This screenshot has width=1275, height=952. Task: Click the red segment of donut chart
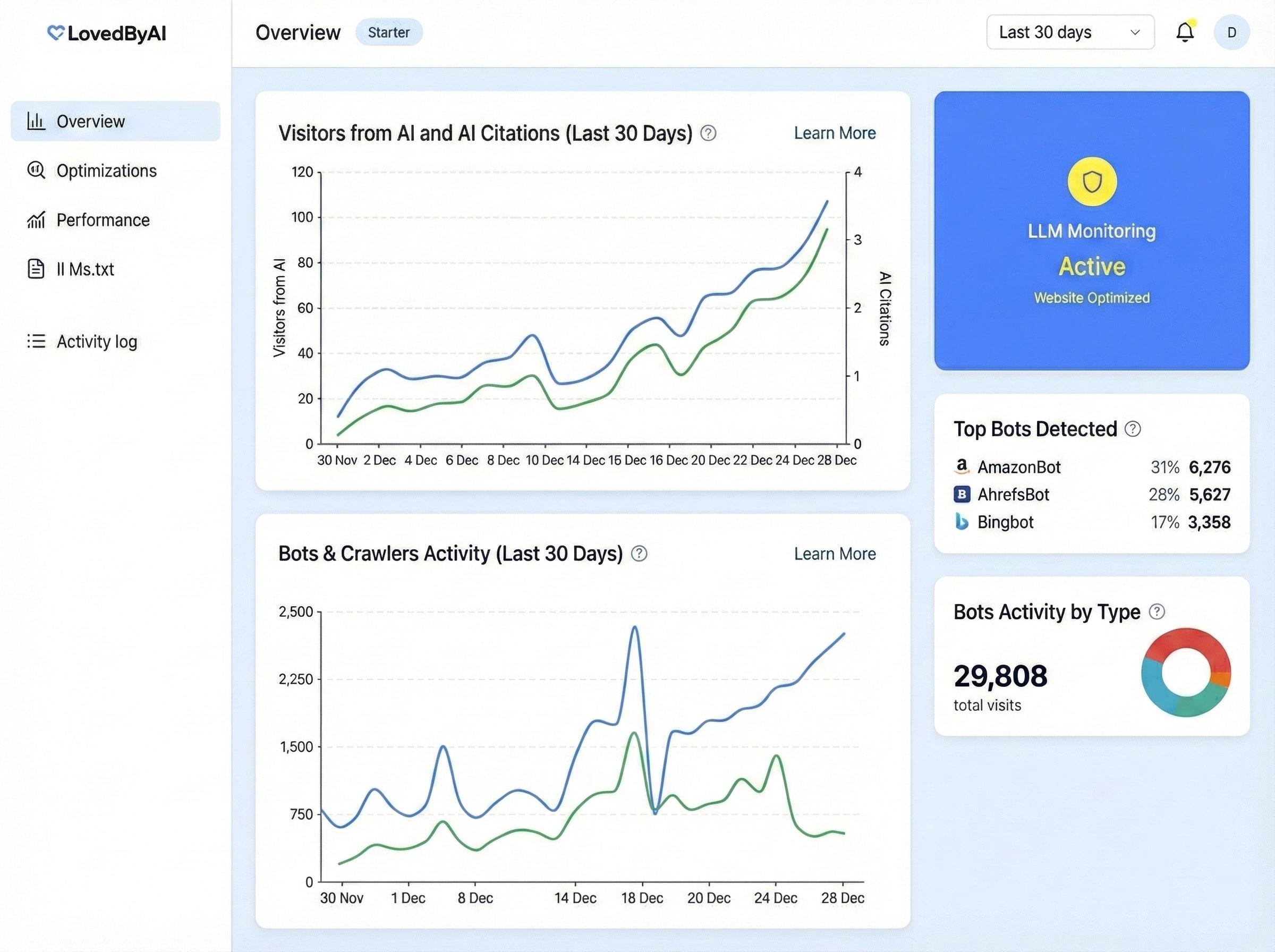click(1186, 639)
